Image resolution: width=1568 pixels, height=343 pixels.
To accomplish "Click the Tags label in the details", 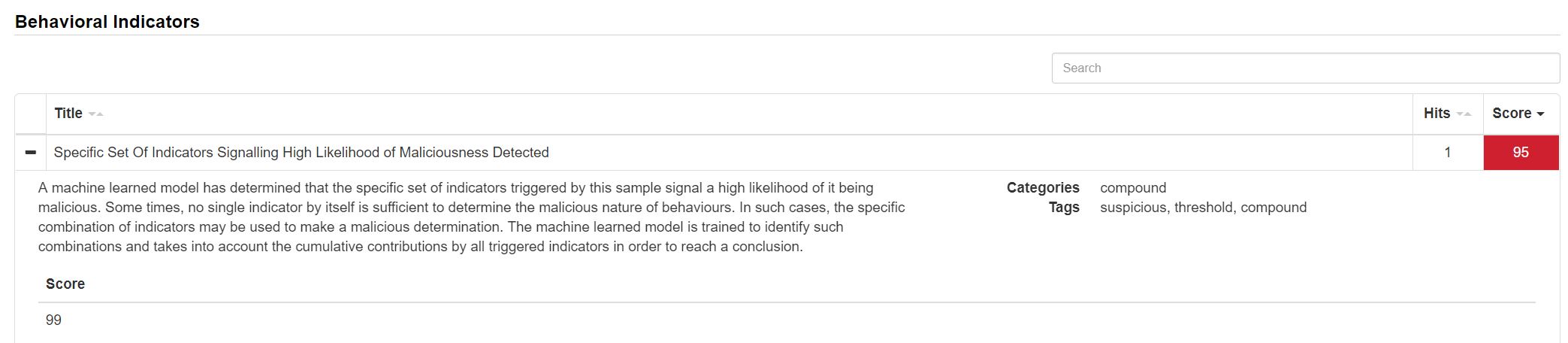I will click(x=1064, y=208).
